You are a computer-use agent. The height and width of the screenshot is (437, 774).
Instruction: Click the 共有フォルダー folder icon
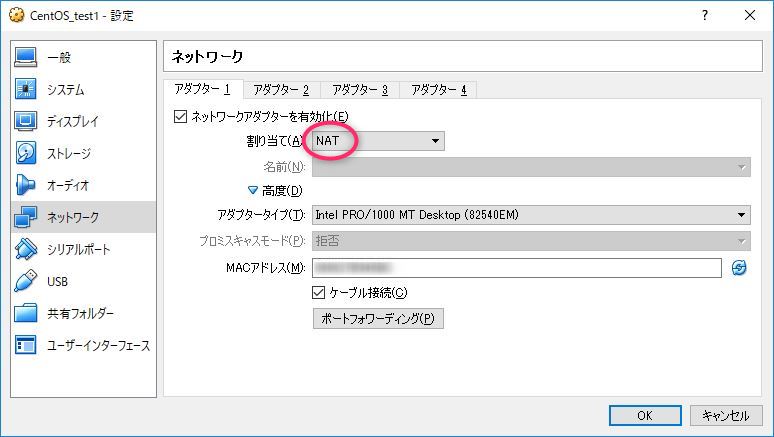(x=25, y=313)
